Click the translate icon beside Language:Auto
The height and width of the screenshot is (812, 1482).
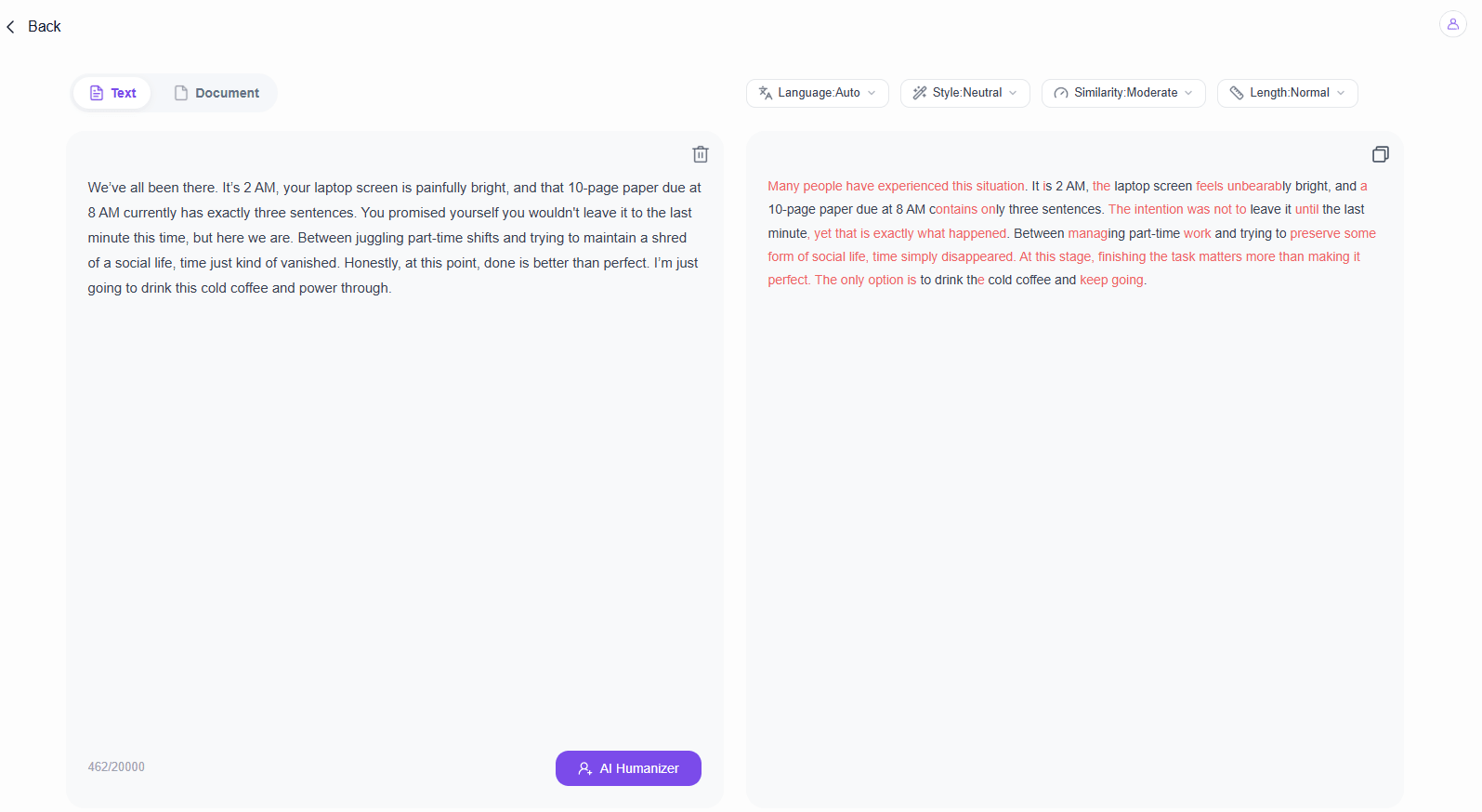click(x=766, y=93)
